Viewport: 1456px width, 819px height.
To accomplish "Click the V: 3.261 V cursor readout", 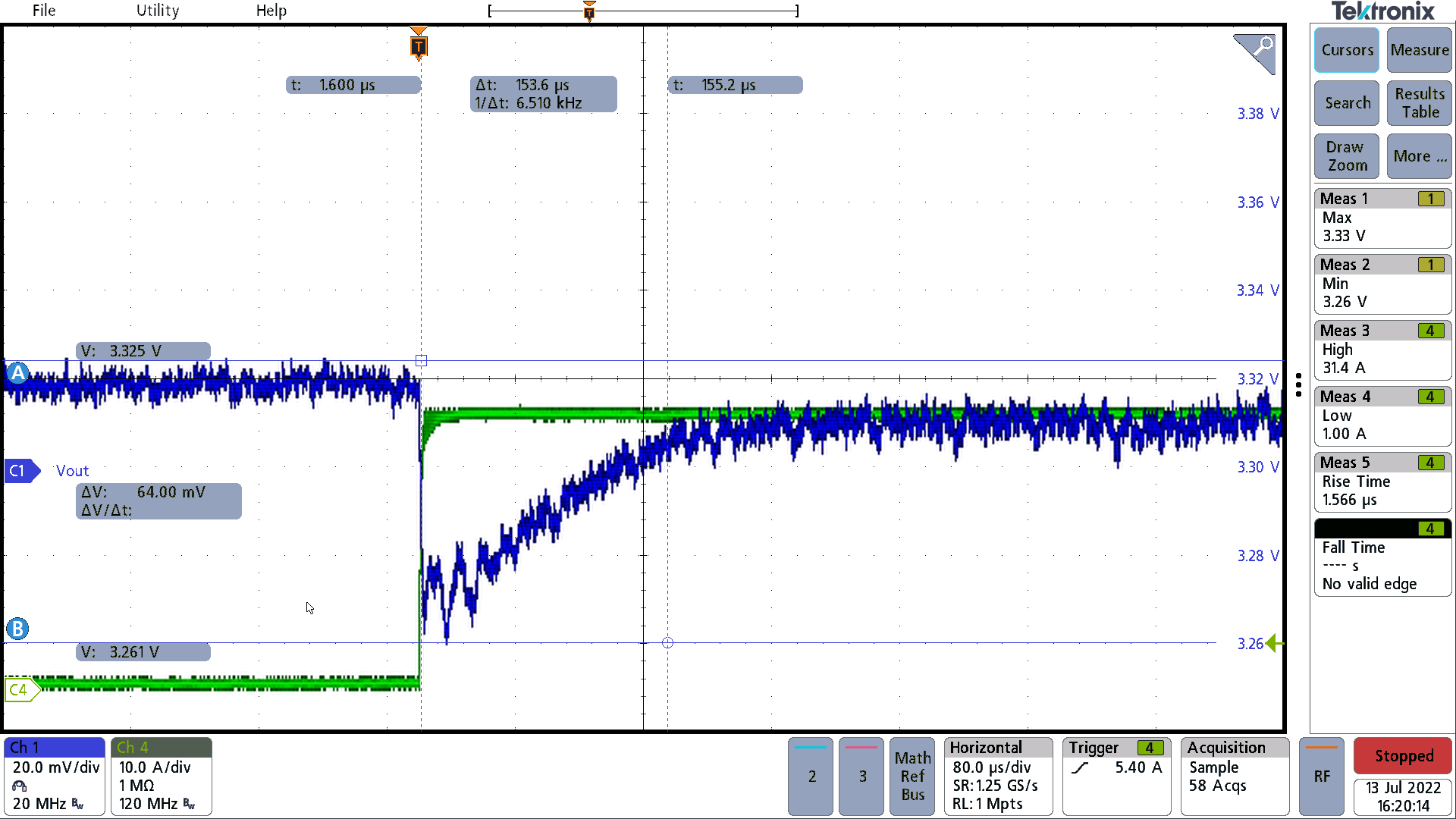I will pos(143,652).
